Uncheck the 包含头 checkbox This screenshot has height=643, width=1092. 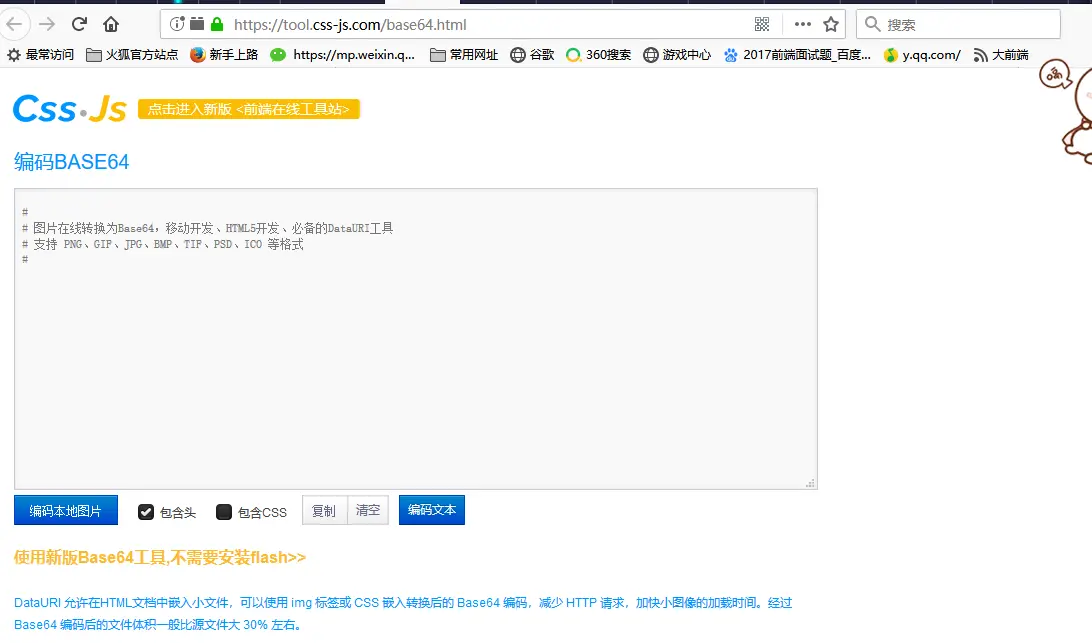click(146, 512)
